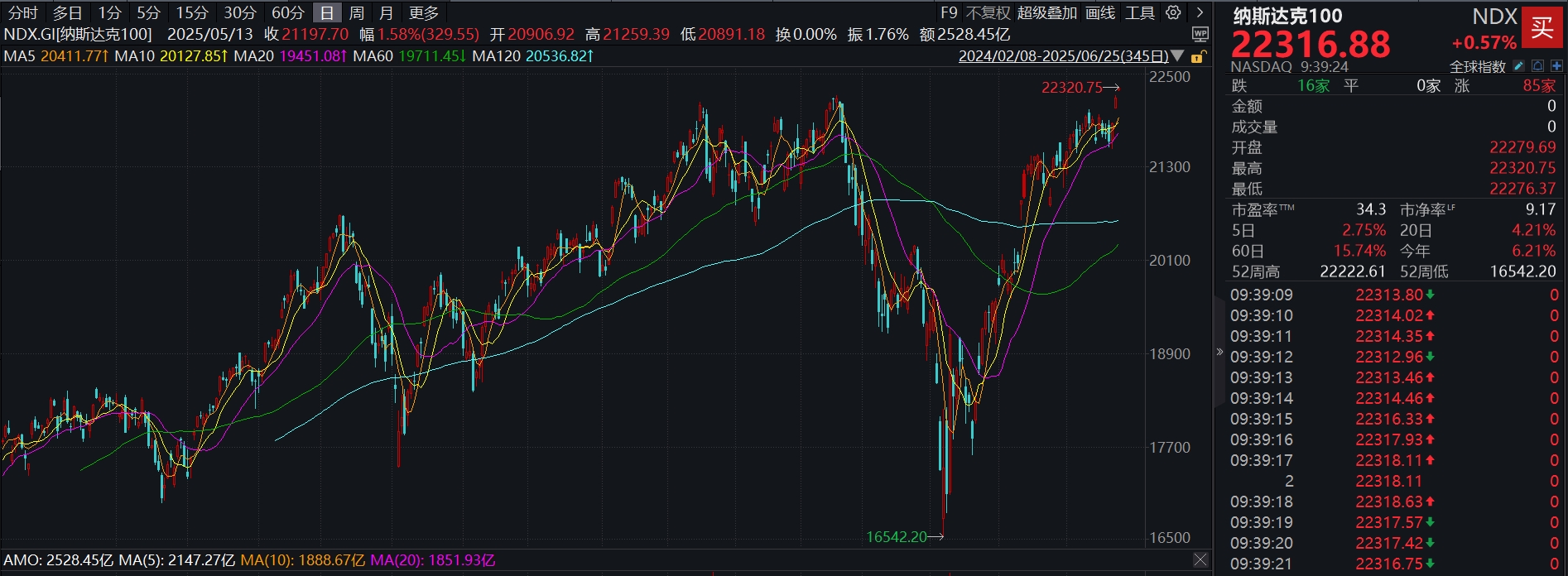The width and height of the screenshot is (1568, 576).
Task: Click the 跌 16家 decliners count
Action: (x=1313, y=85)
